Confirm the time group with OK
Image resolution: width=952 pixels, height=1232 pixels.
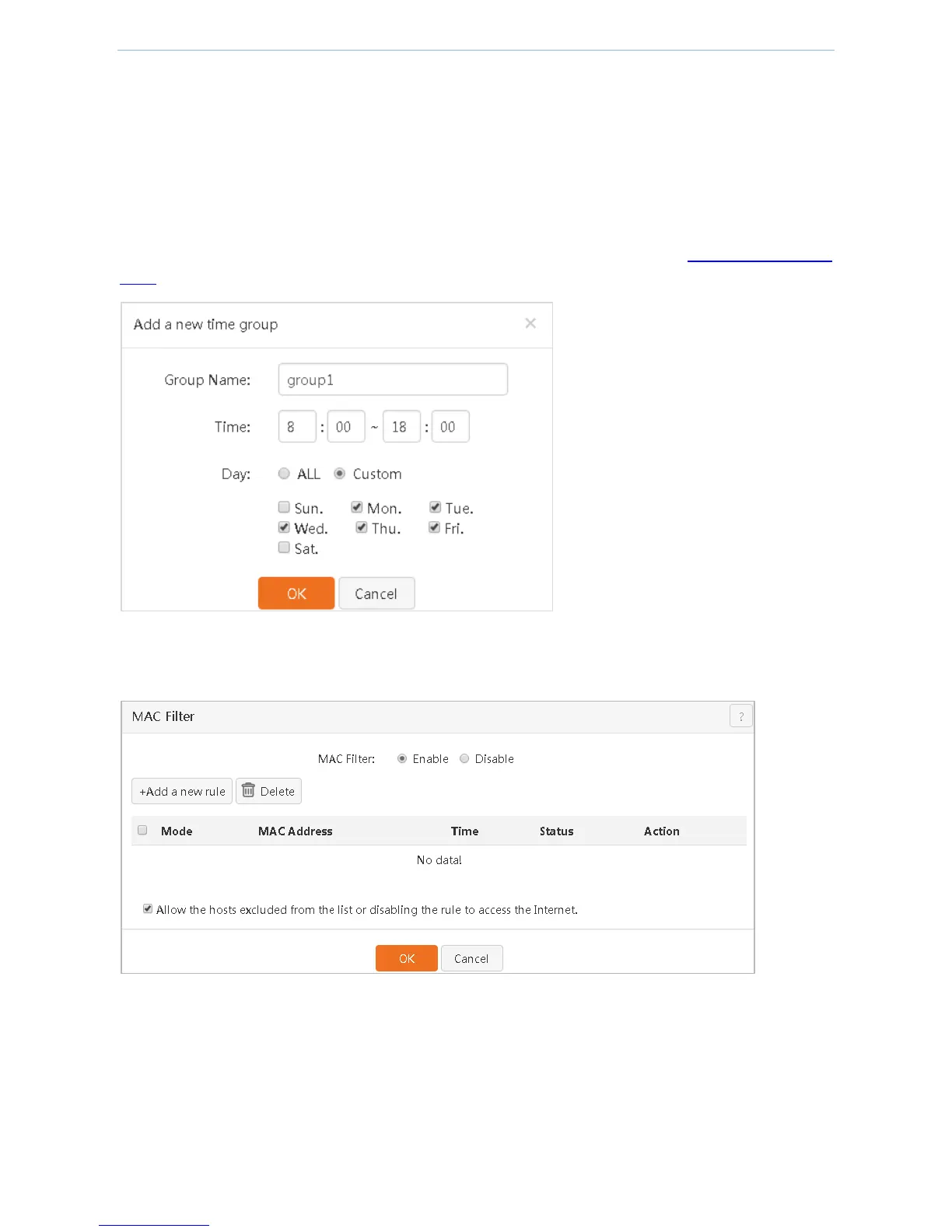(296, 593)
